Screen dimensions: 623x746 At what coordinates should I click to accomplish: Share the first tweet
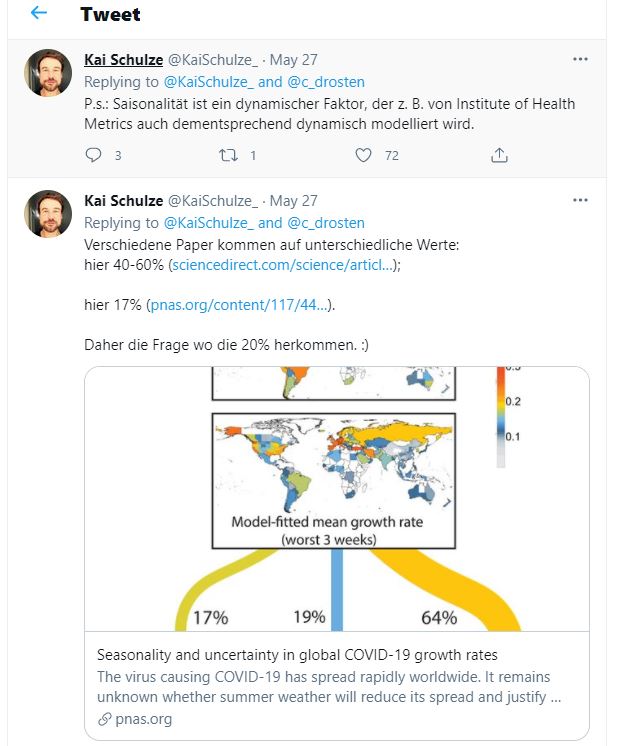click(499, 155)
